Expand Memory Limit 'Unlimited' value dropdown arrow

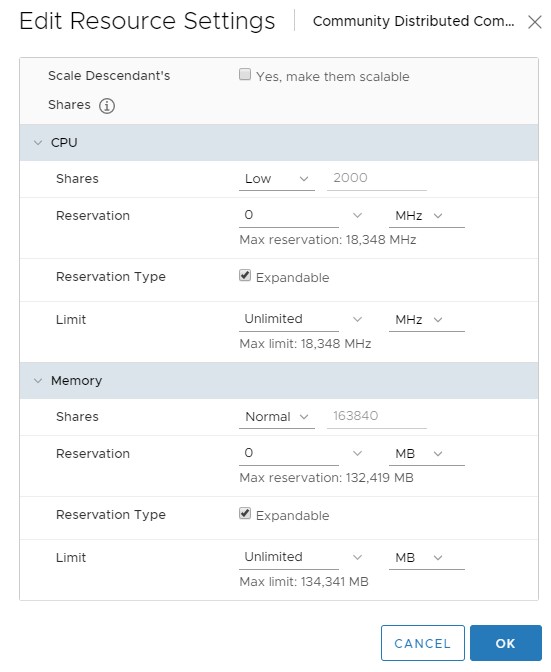pos(357,558)
